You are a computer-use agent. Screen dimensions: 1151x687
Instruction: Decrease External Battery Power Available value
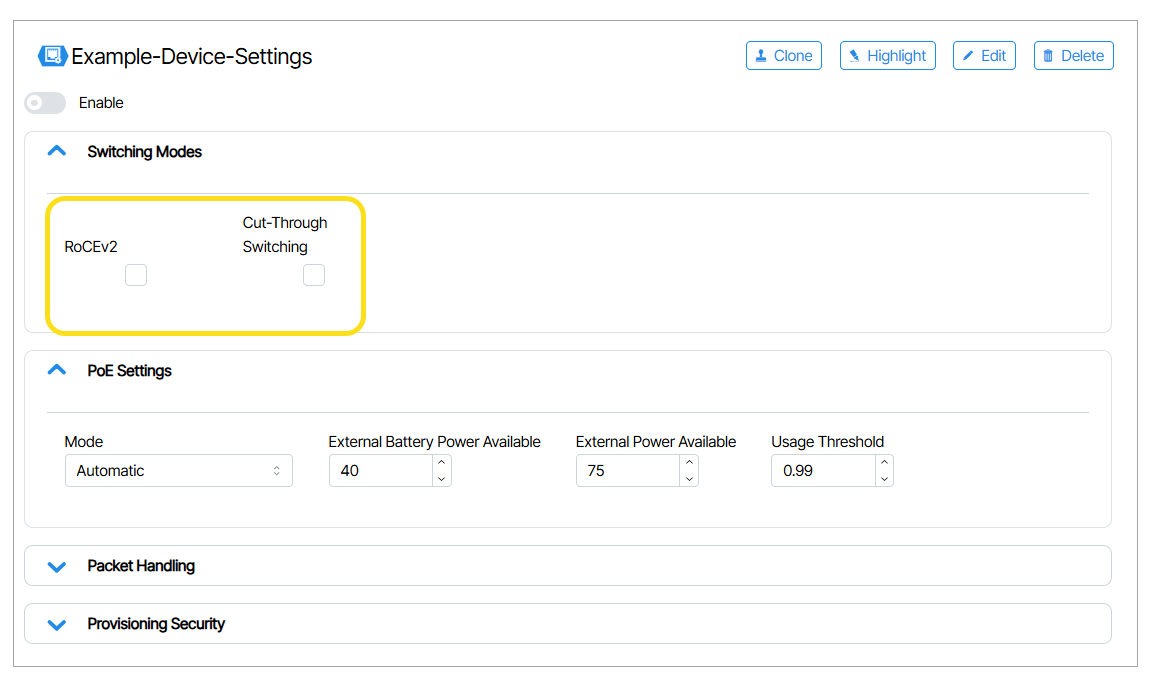(x=441, y=479)
